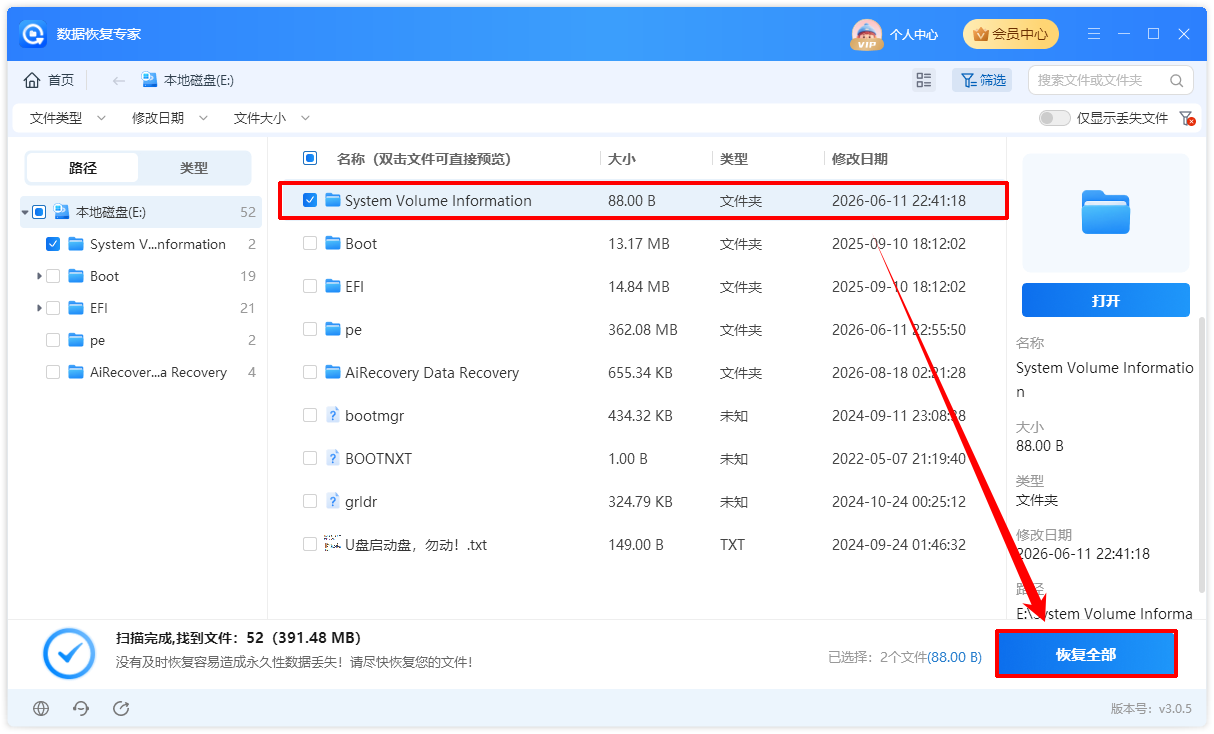Screen dimensions: 1214x734
Task: Sort by the 修改日期 column header
Action: [x=860, y=159]
